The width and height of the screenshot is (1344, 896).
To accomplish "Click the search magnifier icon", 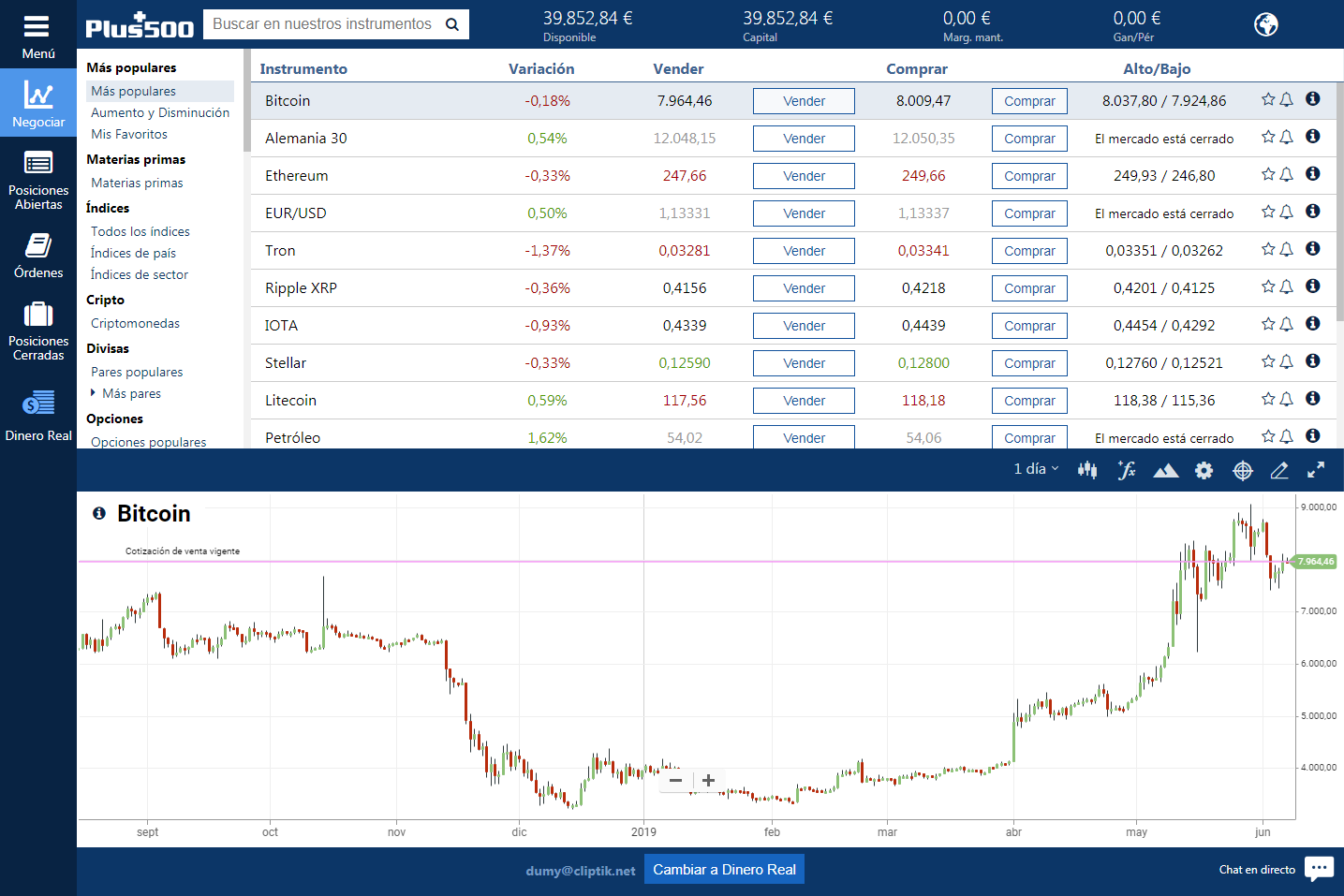I will click(452, 24).
